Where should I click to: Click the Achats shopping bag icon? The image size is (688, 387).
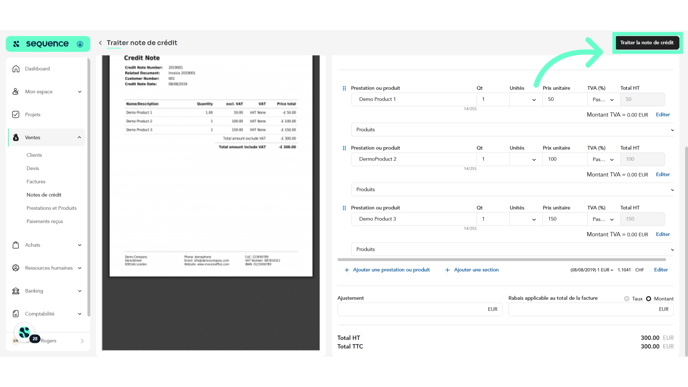click(x=16, y=245)
